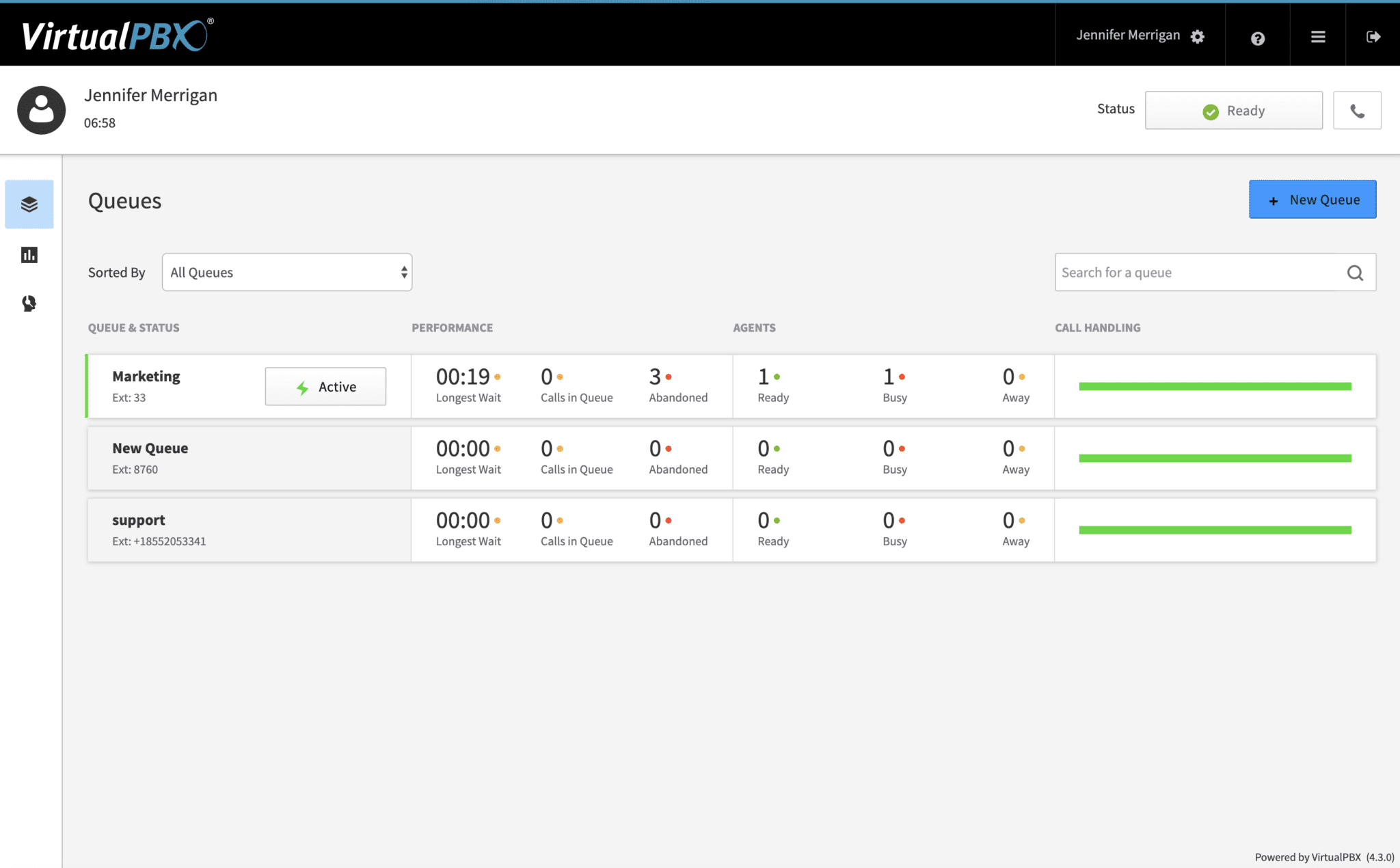Click Jennifer Merrigan in the top bar
The height and width of the screenshot is (868, 1400).
1128,36
